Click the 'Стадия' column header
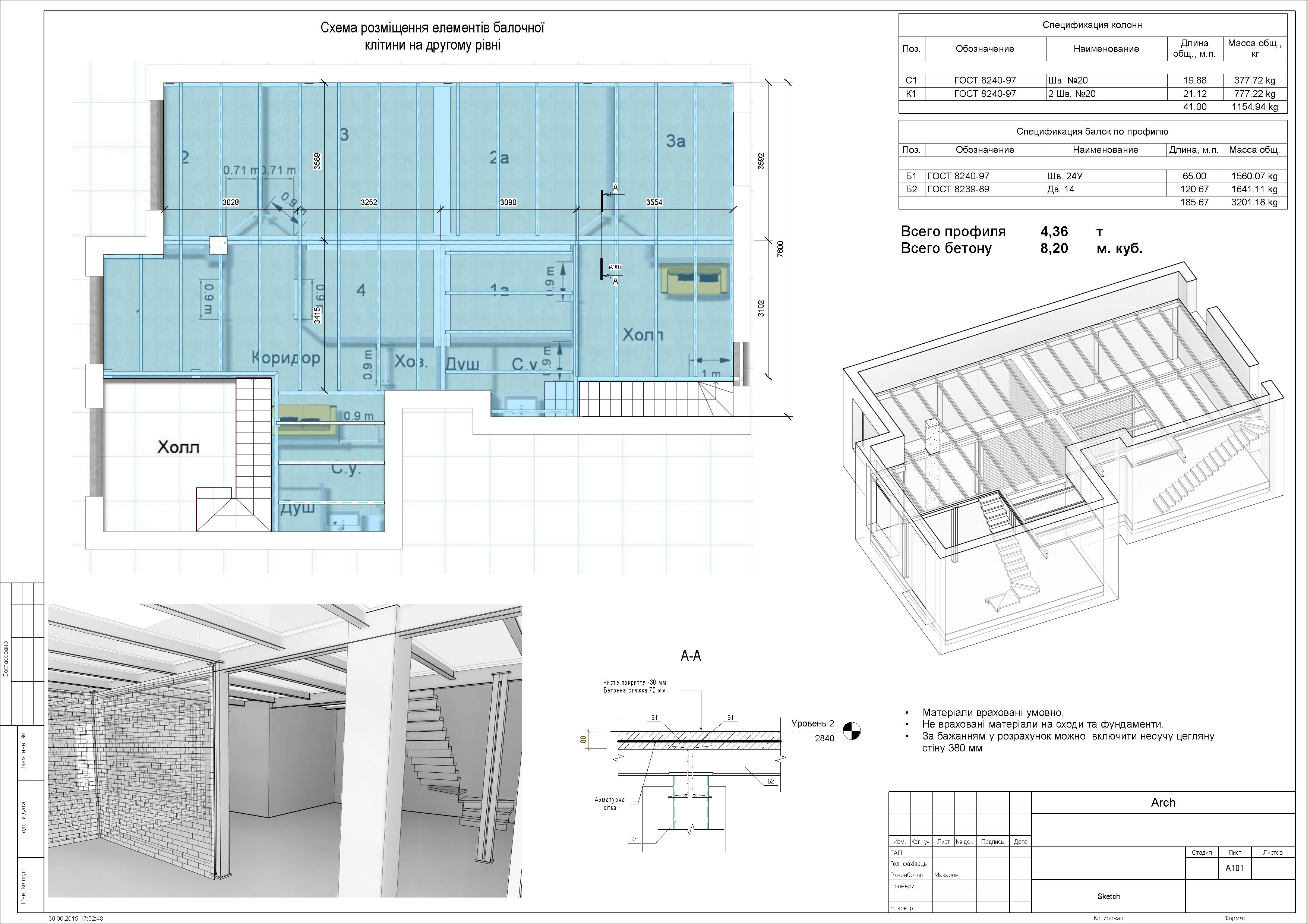 pos(1202,852)
